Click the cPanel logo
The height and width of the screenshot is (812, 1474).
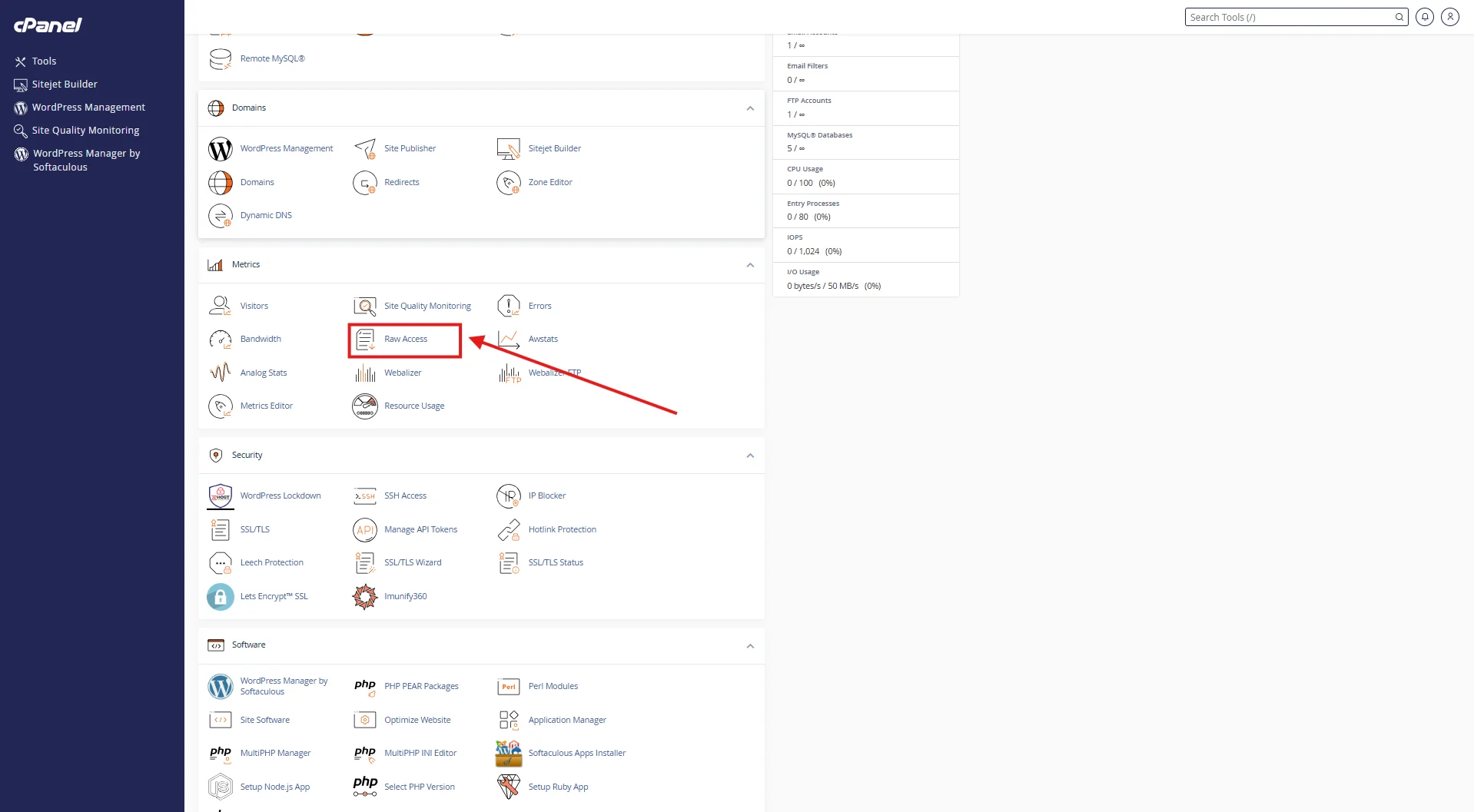tap(48, 25)
